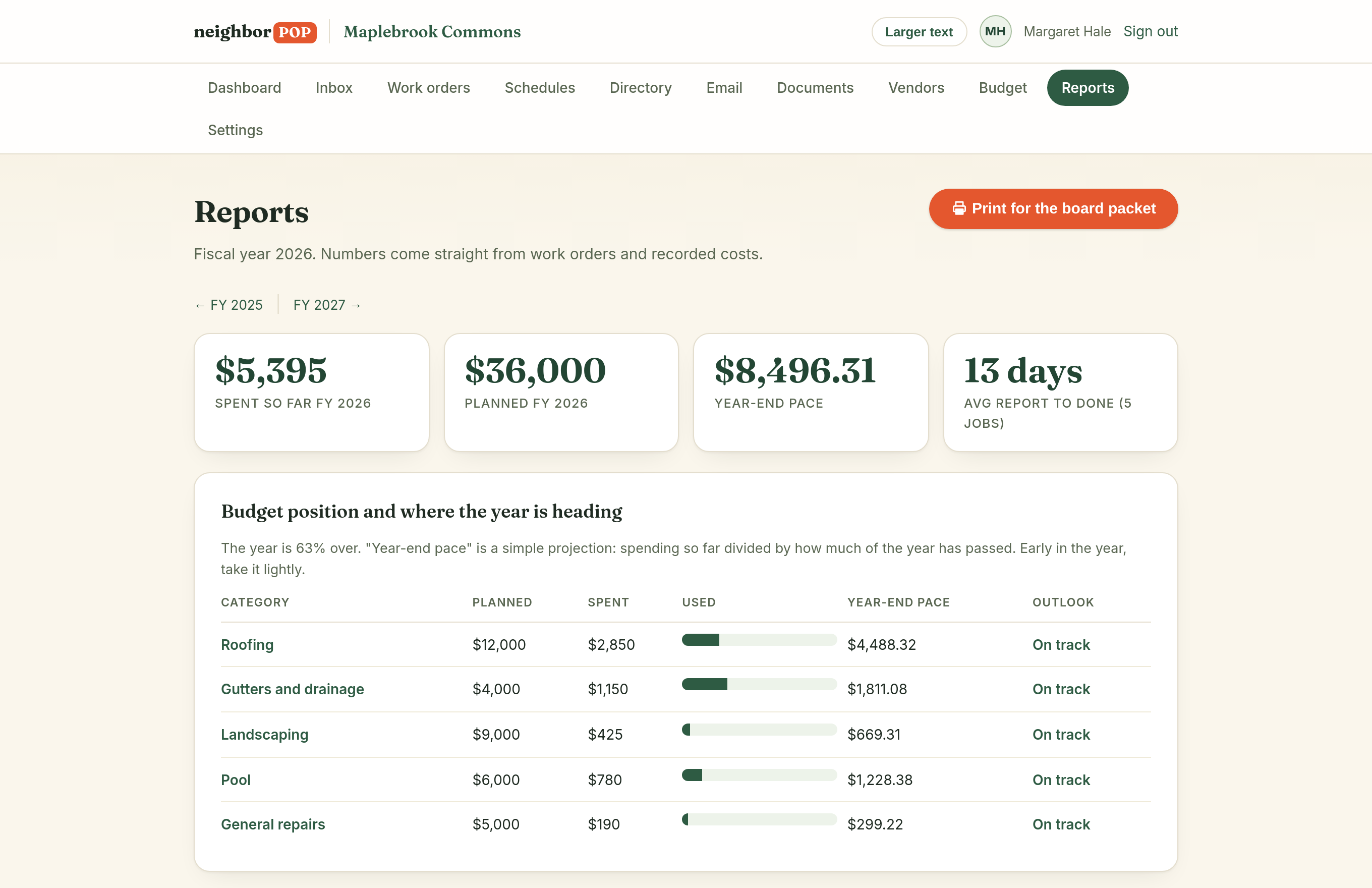This screenshot has width=1372, height=888.
Task: Go to the Dashboard tab
Action: pyautogui.click(x=245, y=88)
